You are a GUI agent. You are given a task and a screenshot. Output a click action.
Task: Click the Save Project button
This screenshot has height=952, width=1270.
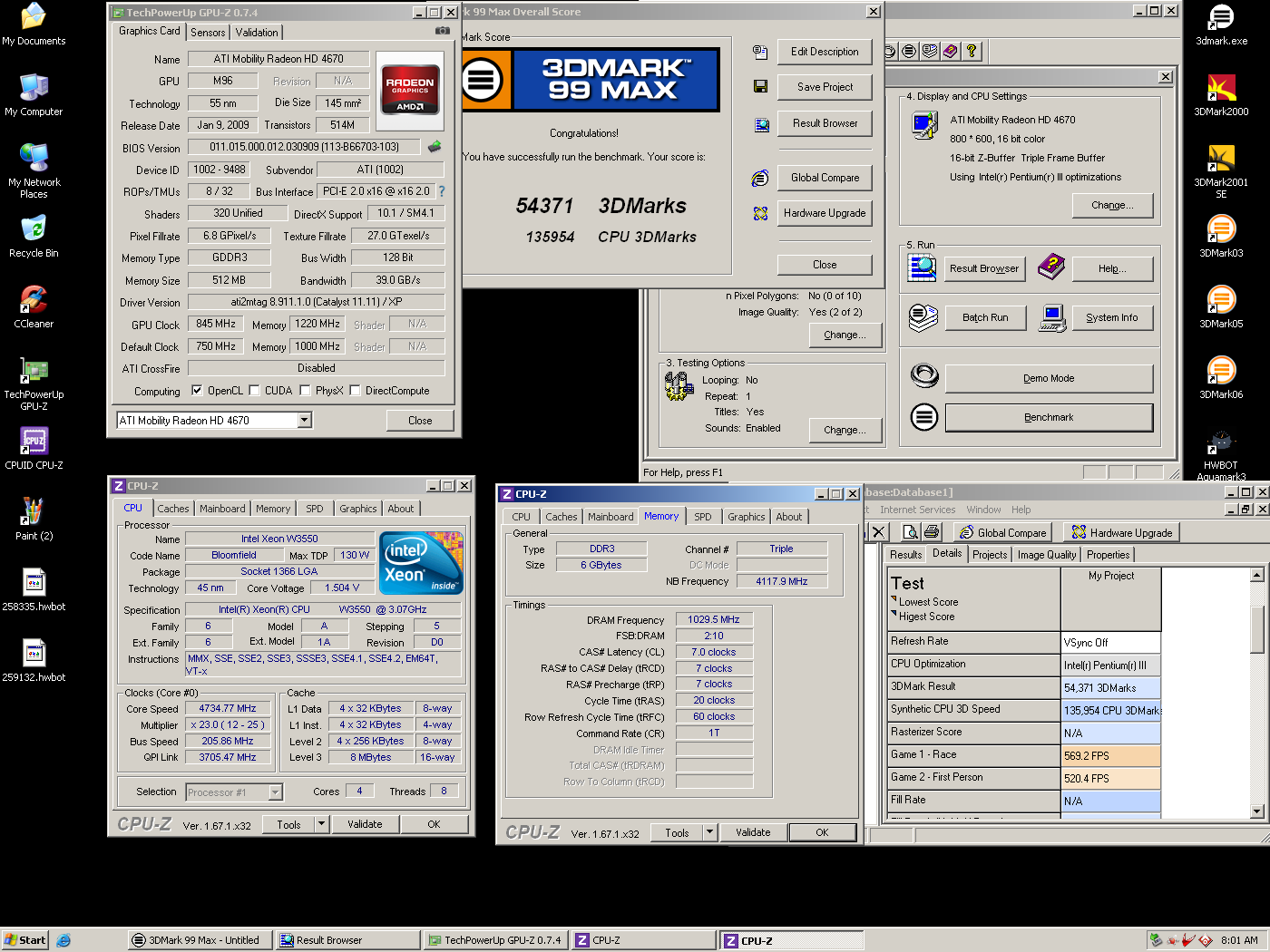click(x=825, y=87)
